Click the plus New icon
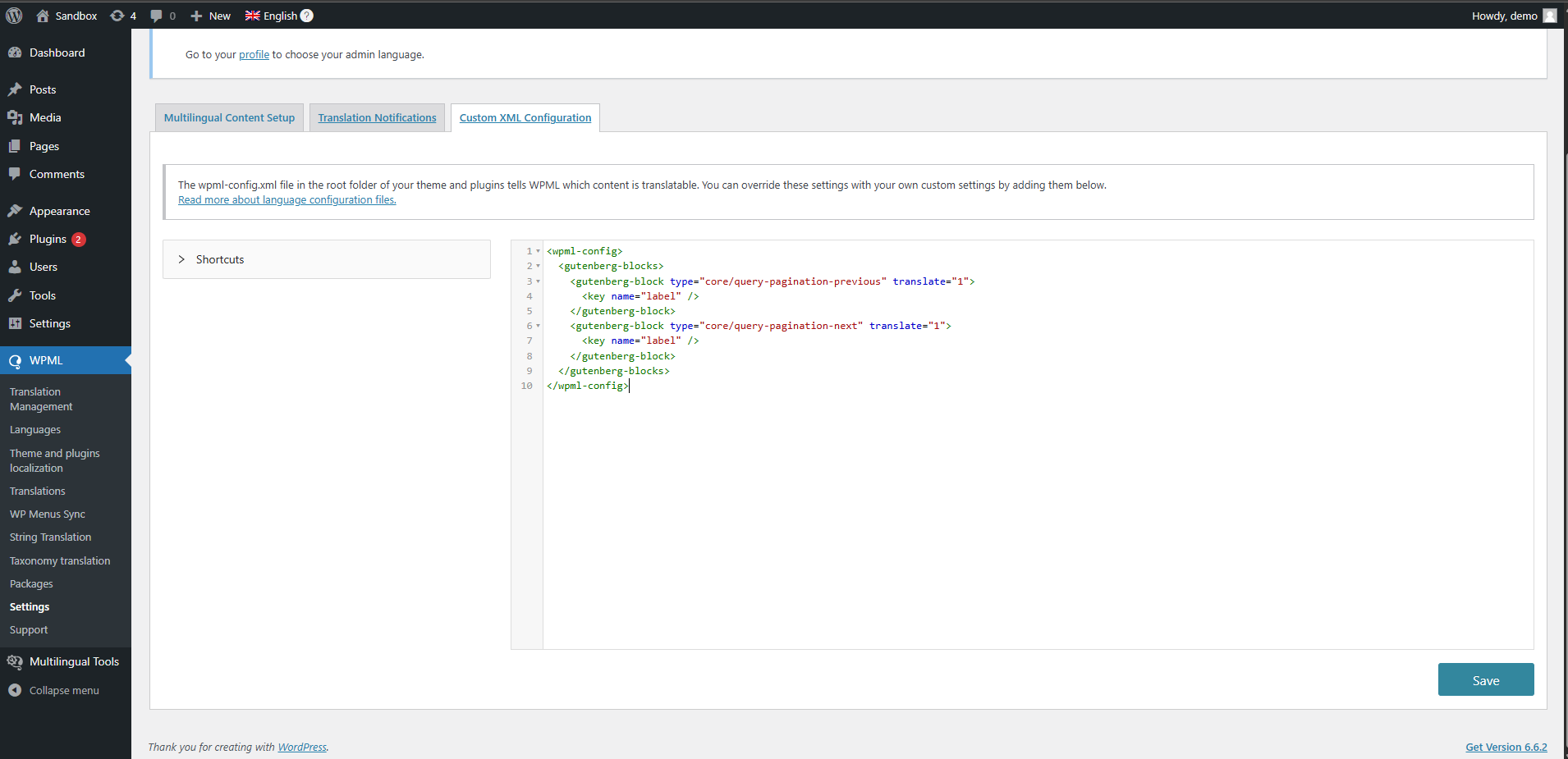This screenshot has height=759, width=1568. [196, 16]
